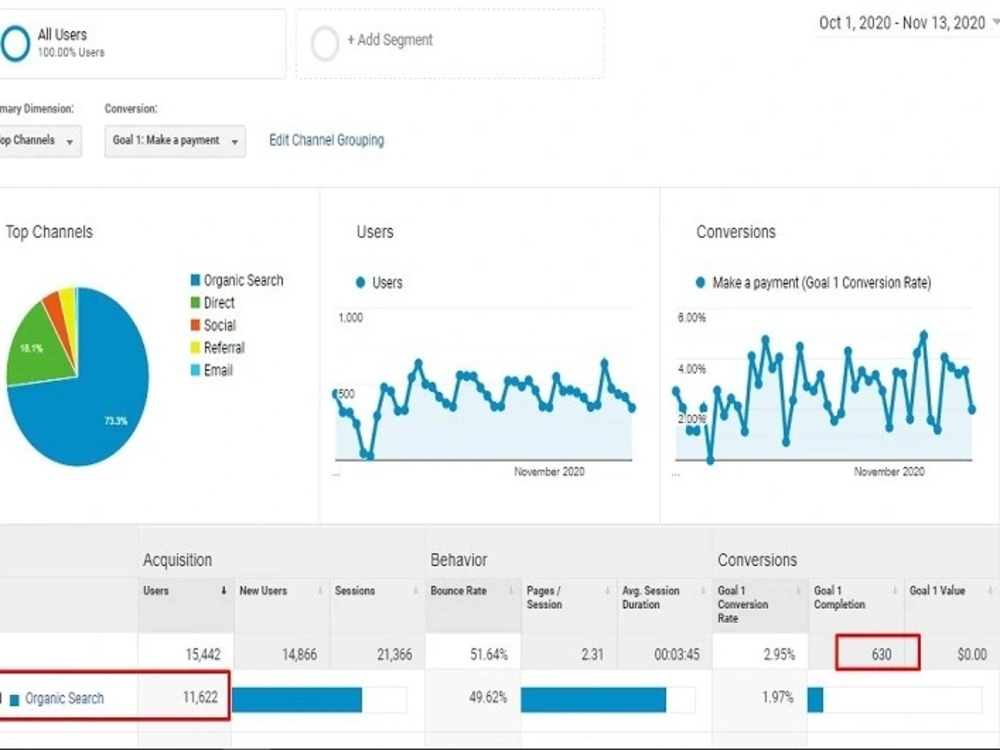Click the Conversions chart title

point(736,232)
